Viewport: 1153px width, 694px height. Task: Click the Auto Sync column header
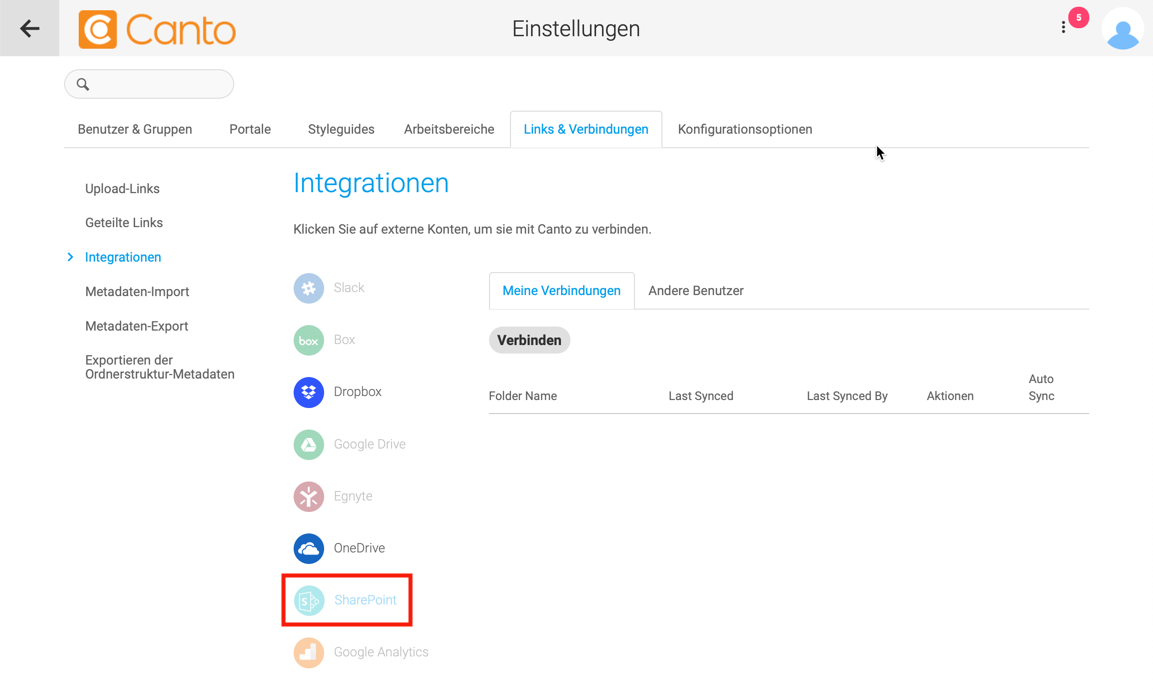click(x=1041, y=387)
